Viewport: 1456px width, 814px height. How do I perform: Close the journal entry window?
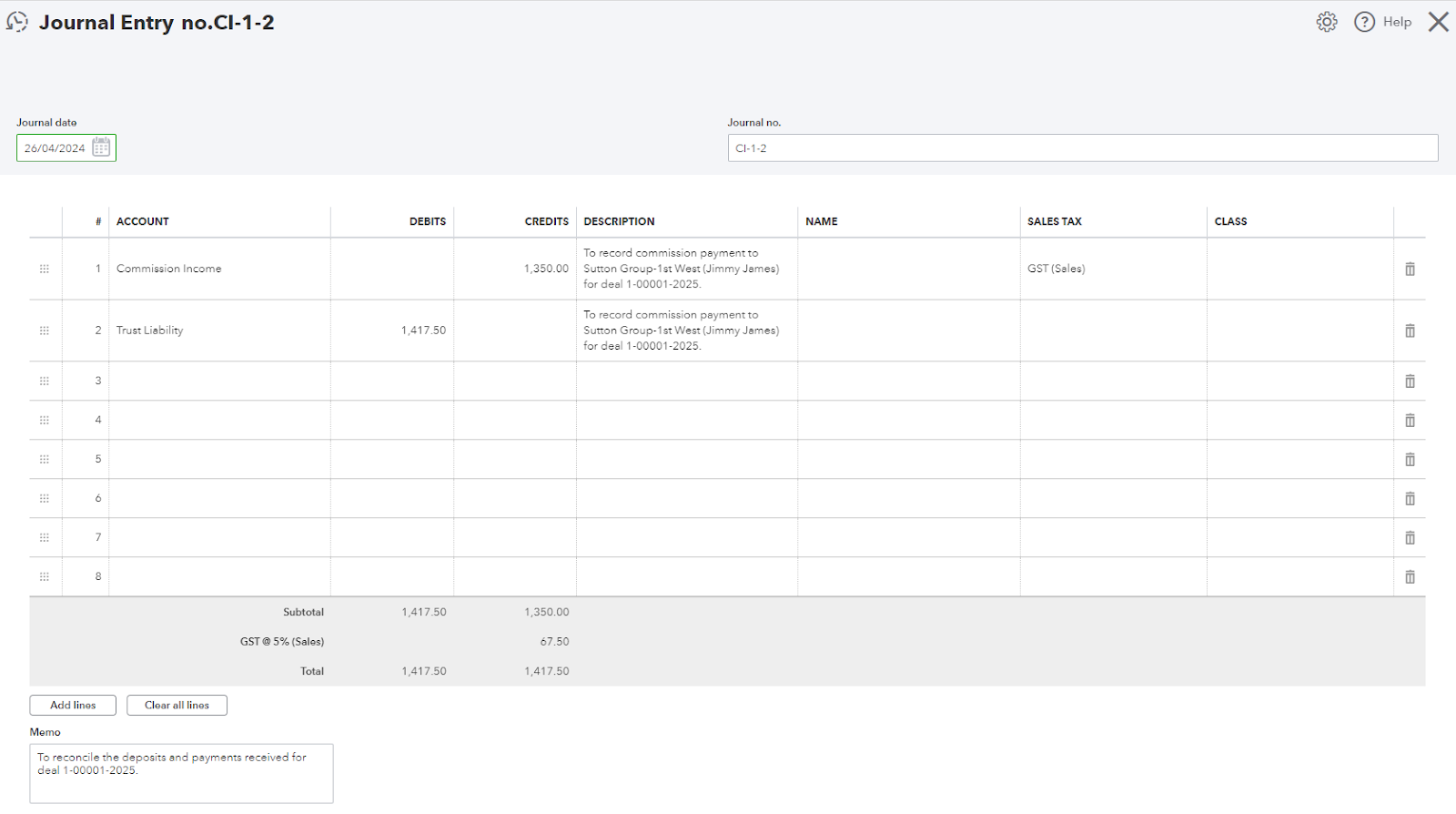(x=1438, y=22)
